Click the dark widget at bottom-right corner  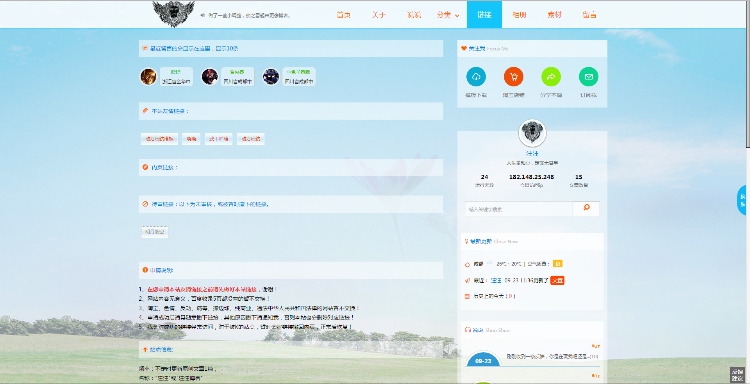[737, 374]
